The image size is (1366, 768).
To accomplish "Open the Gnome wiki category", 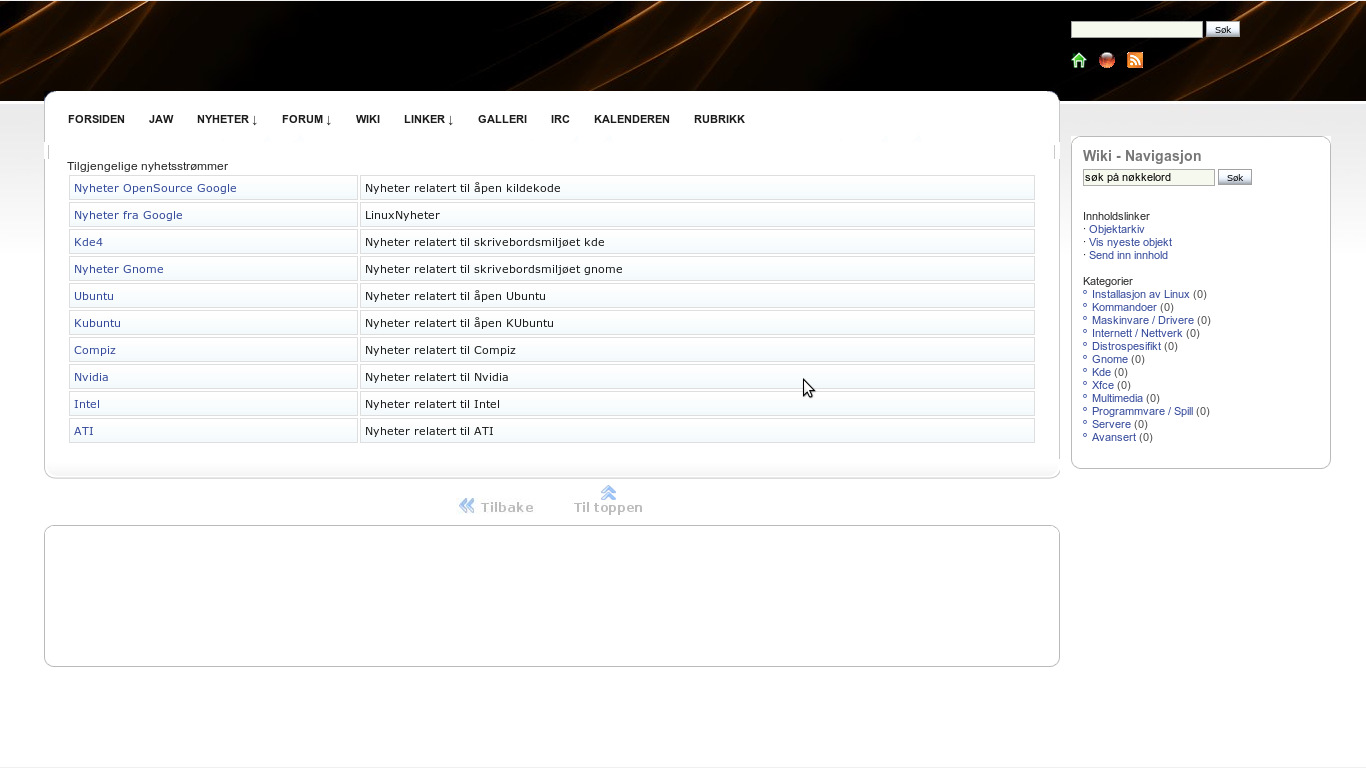I will point(1110,359).
